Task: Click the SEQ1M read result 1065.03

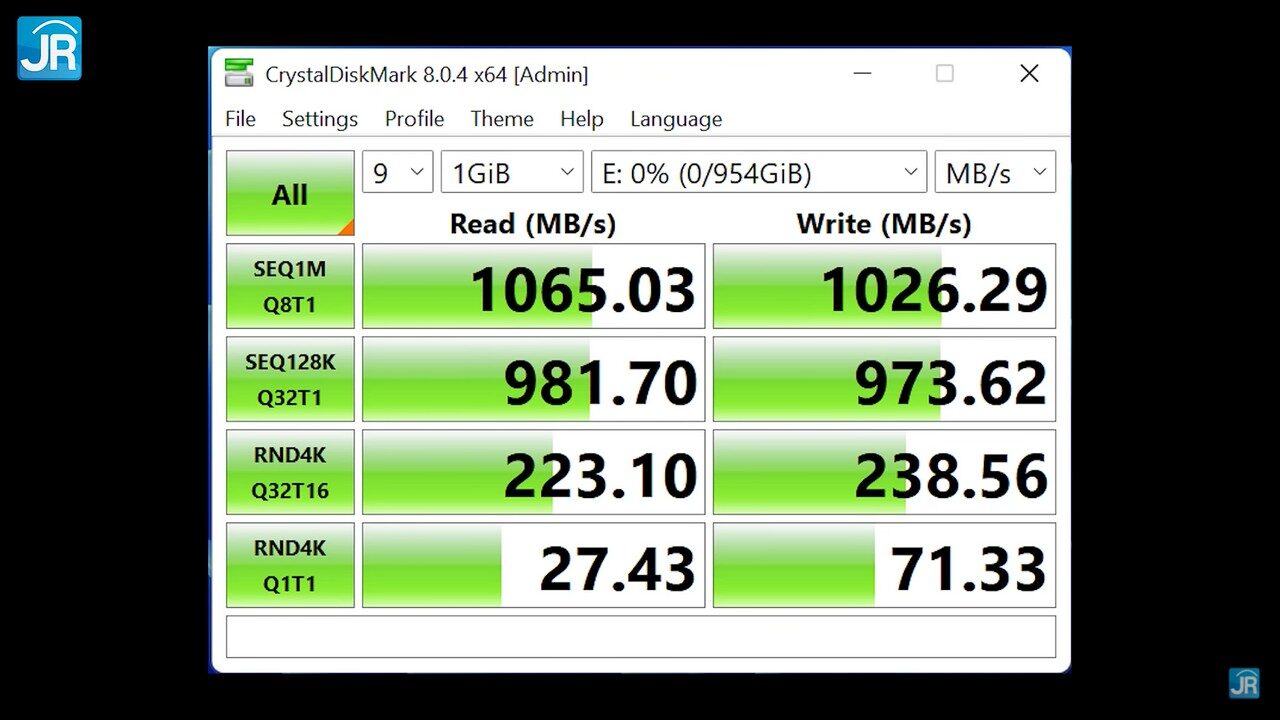Action: tap(533, 287)
